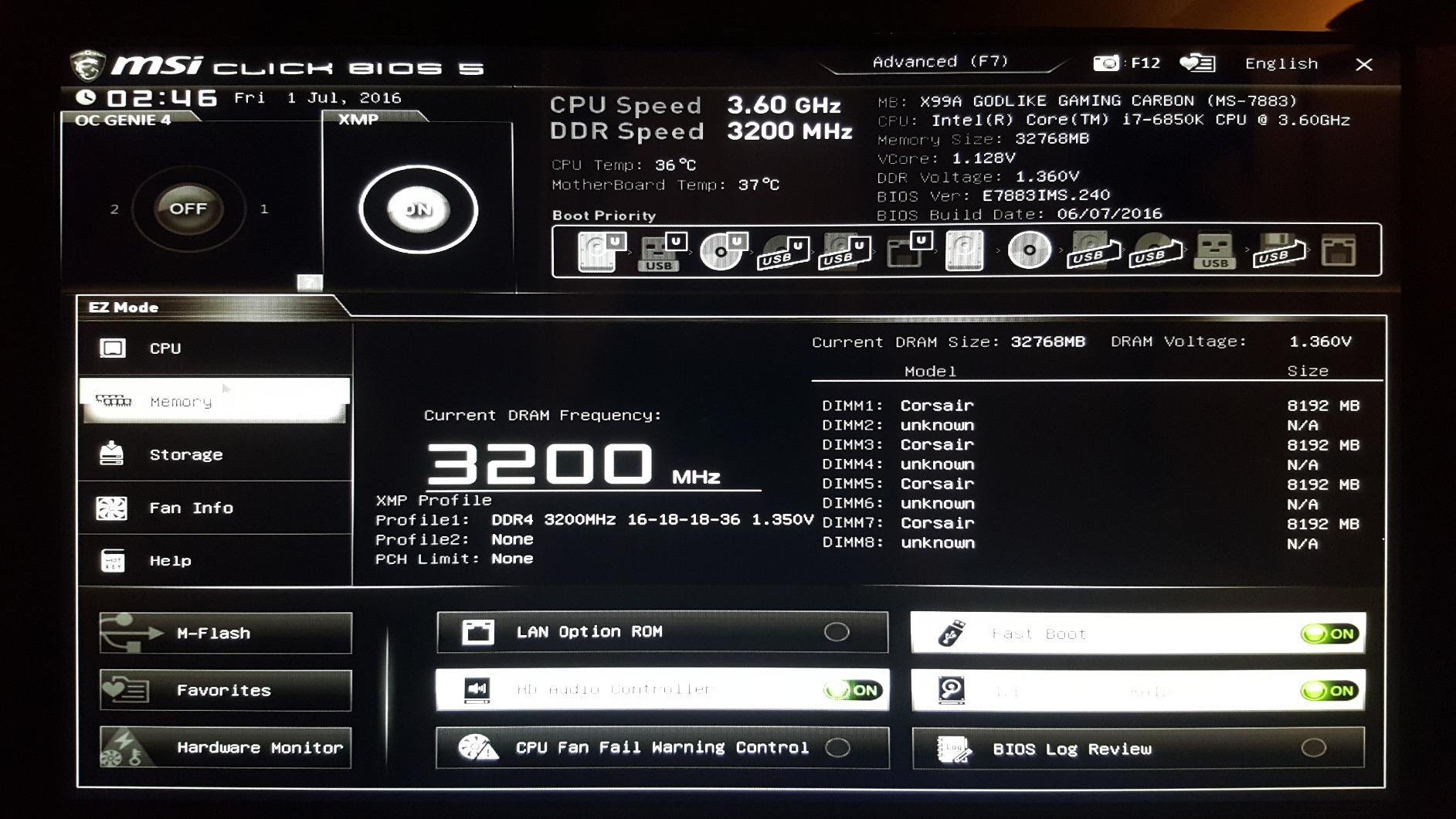Click the CPU Temp 36°C reading
This screenshot has width=1456, height=819.
pyautogui.click(x=624, y=165)
